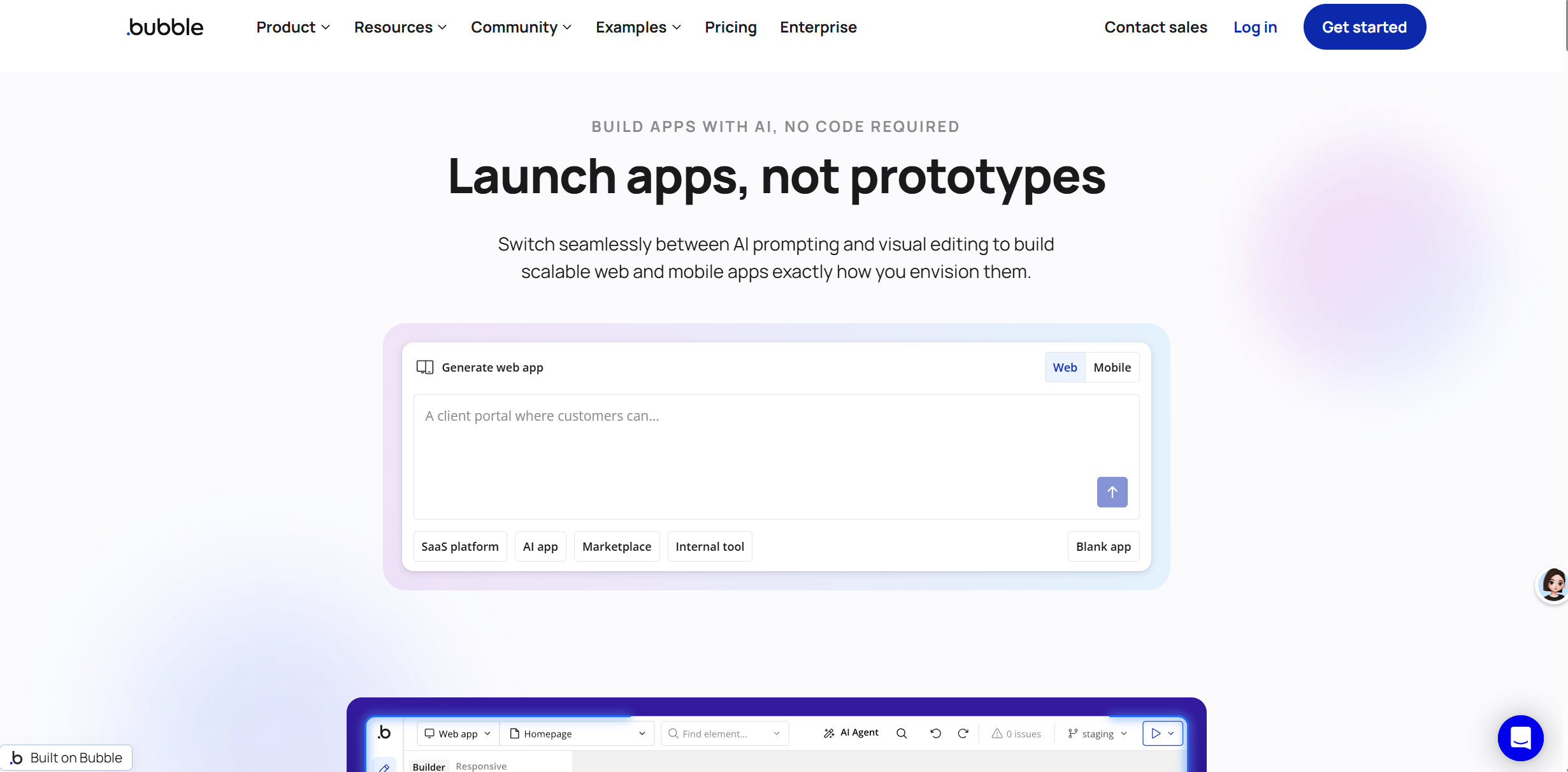Select the Builder tab in the editor
This screenshot has height=772, width=1568.
click(x=429, y=766)
